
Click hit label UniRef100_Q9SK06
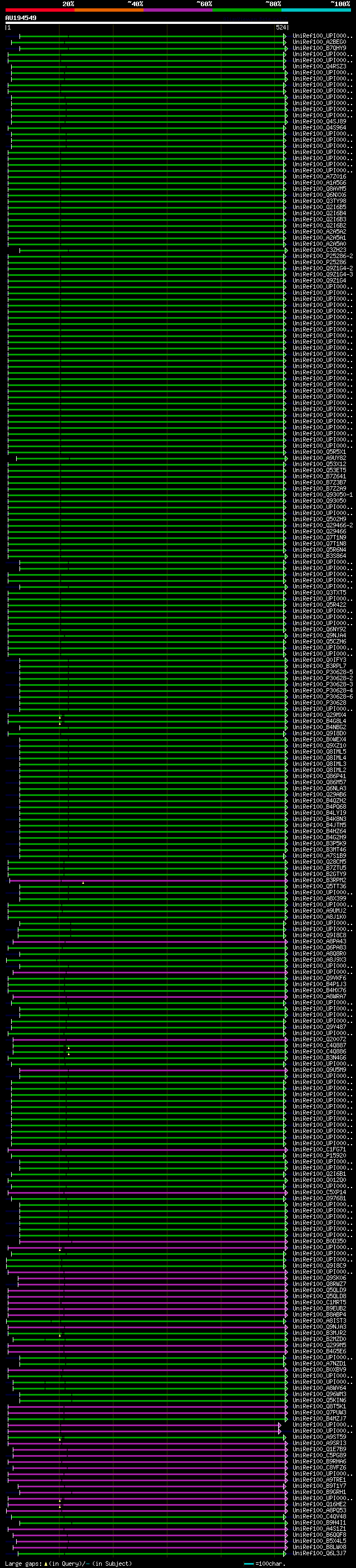(x=319, y=1278)
